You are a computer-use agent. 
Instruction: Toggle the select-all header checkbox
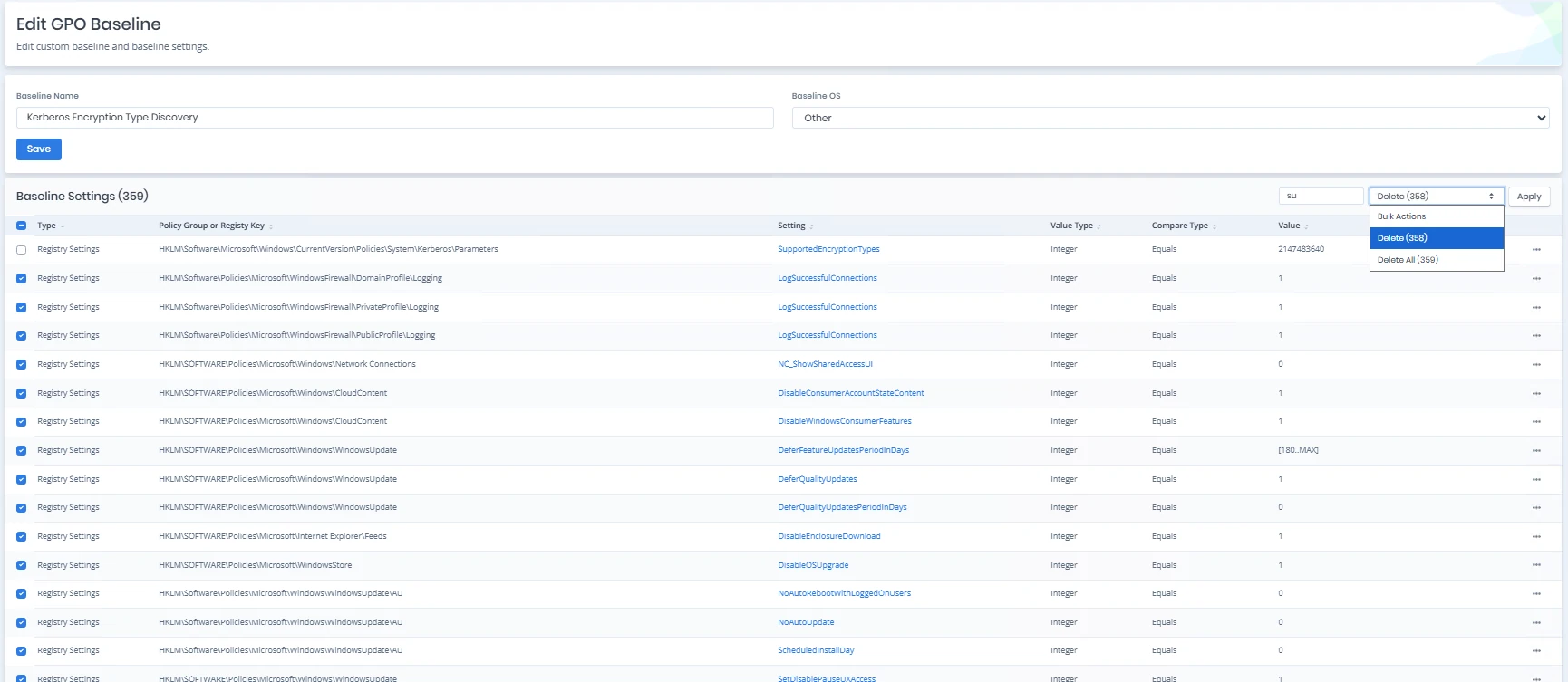[21, 226]
